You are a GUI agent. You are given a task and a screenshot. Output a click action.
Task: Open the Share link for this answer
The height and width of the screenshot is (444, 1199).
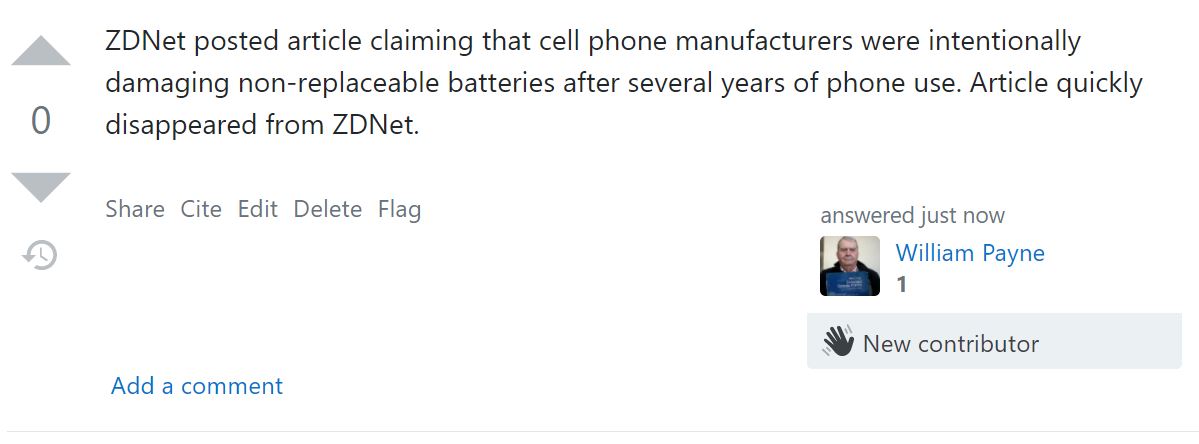coord(135,209)
